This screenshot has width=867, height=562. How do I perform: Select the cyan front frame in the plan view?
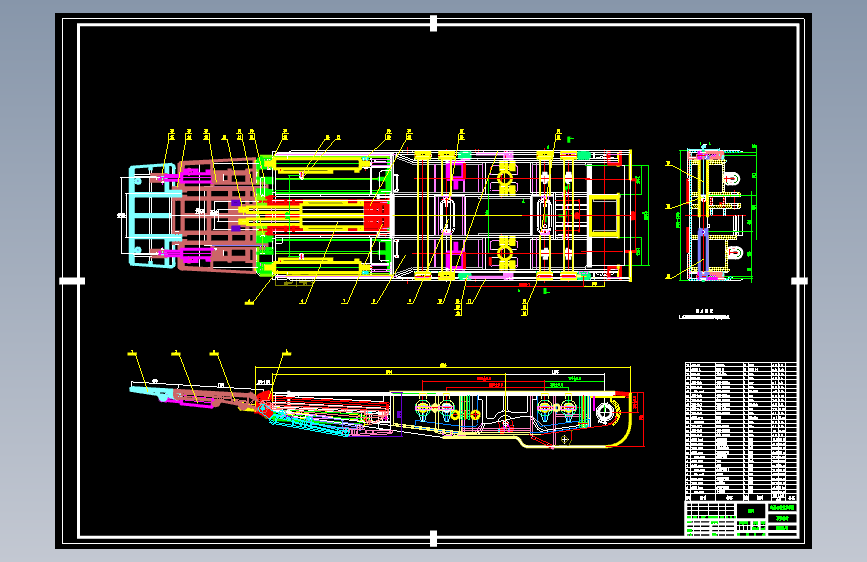153,216
